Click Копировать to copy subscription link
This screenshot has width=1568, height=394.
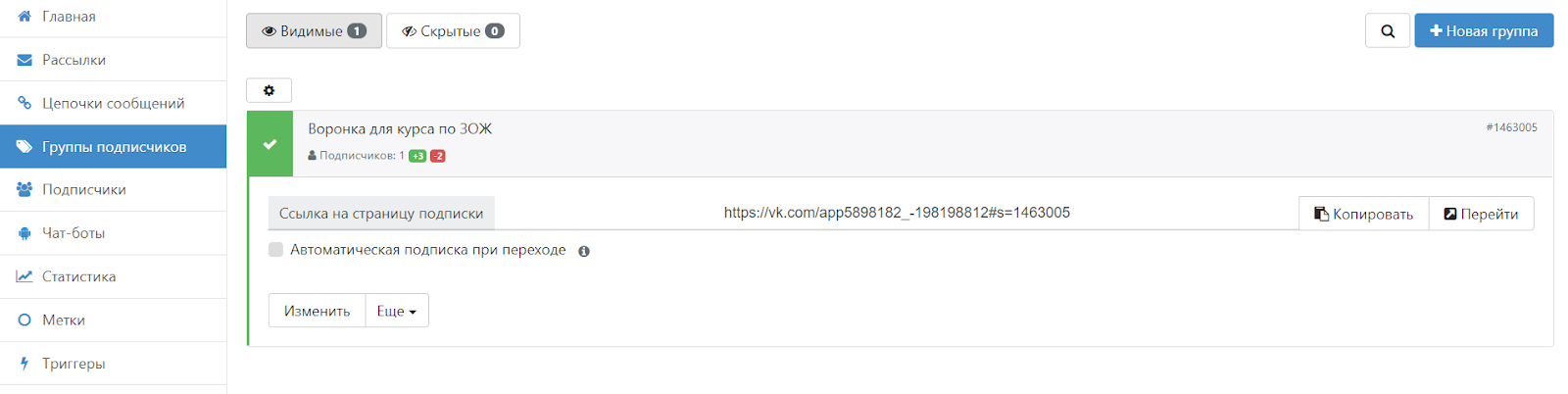tap(1363, 214)
